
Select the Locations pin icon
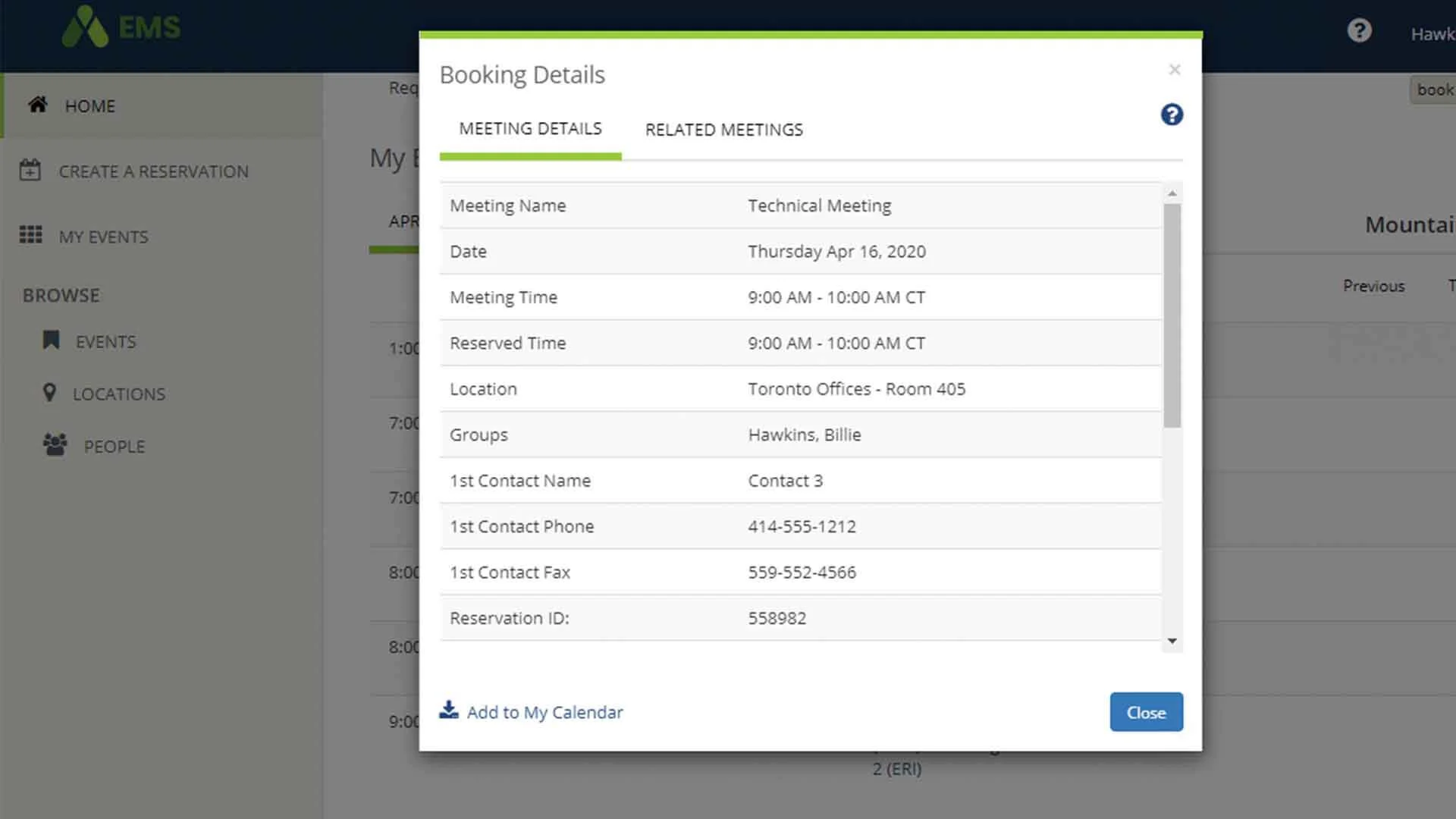click(49, 393)
